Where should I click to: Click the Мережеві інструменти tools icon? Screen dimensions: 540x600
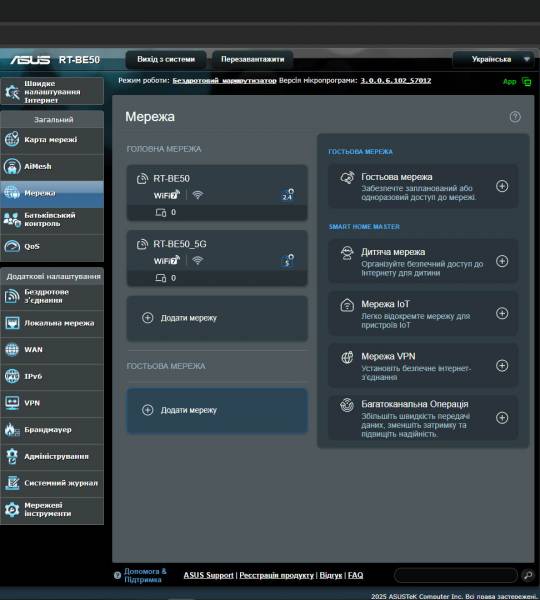click(12, 510)
